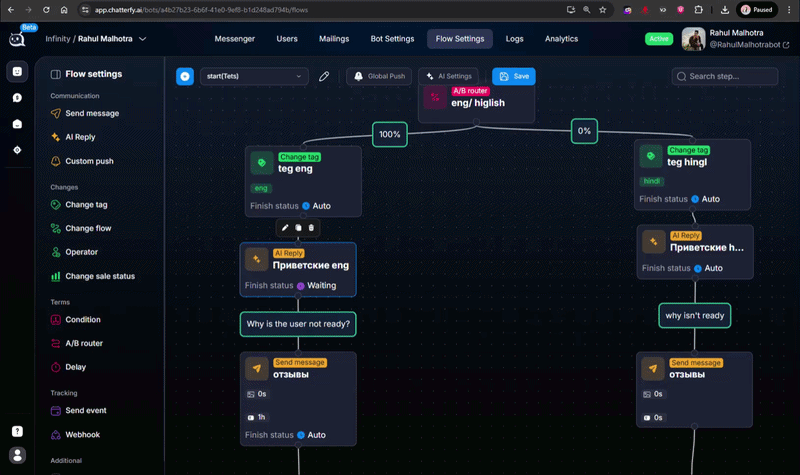The height and width of the screenshot is (475, 800).
Task: Switch to the Users tab
Action: (x=287, y=39)
